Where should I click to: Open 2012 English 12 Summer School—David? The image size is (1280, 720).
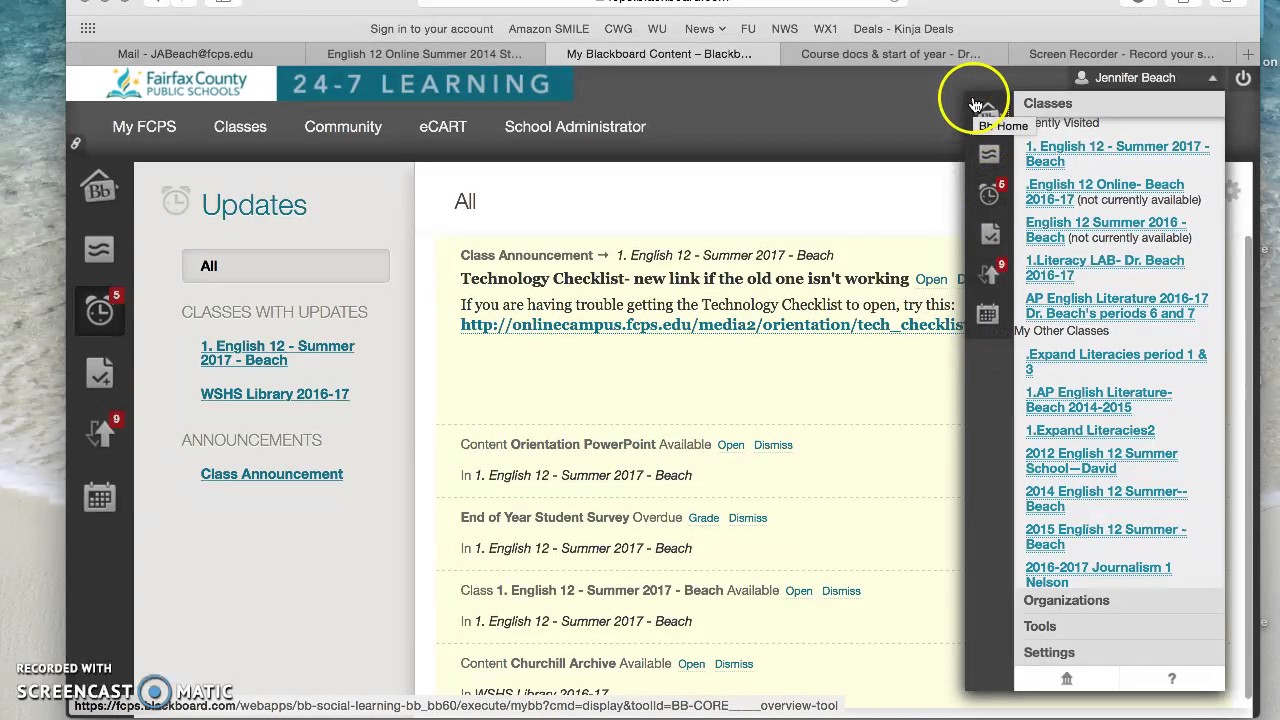(1101, 461)
